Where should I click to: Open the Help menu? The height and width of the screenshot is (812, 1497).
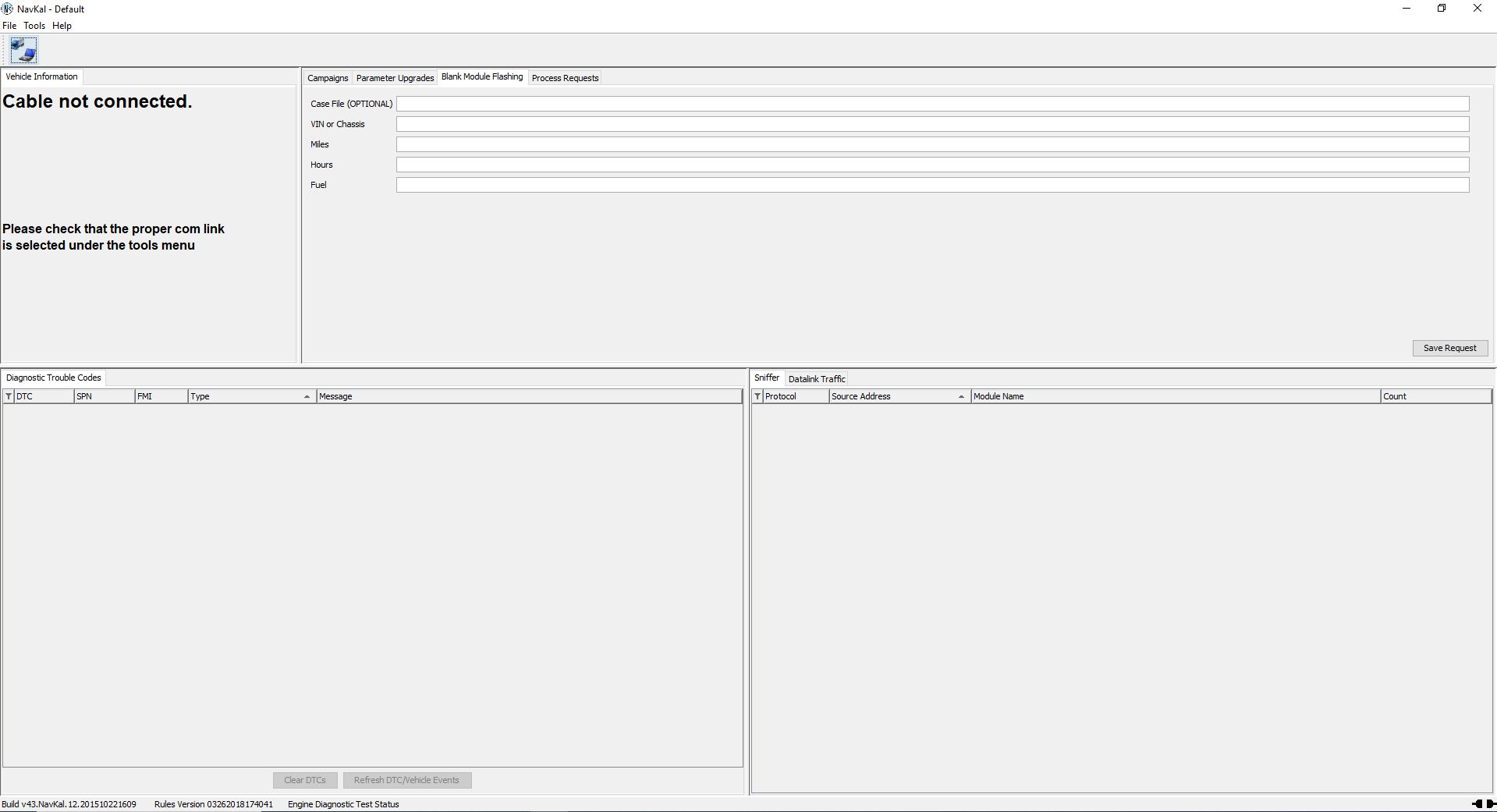(x=62, y=26)
